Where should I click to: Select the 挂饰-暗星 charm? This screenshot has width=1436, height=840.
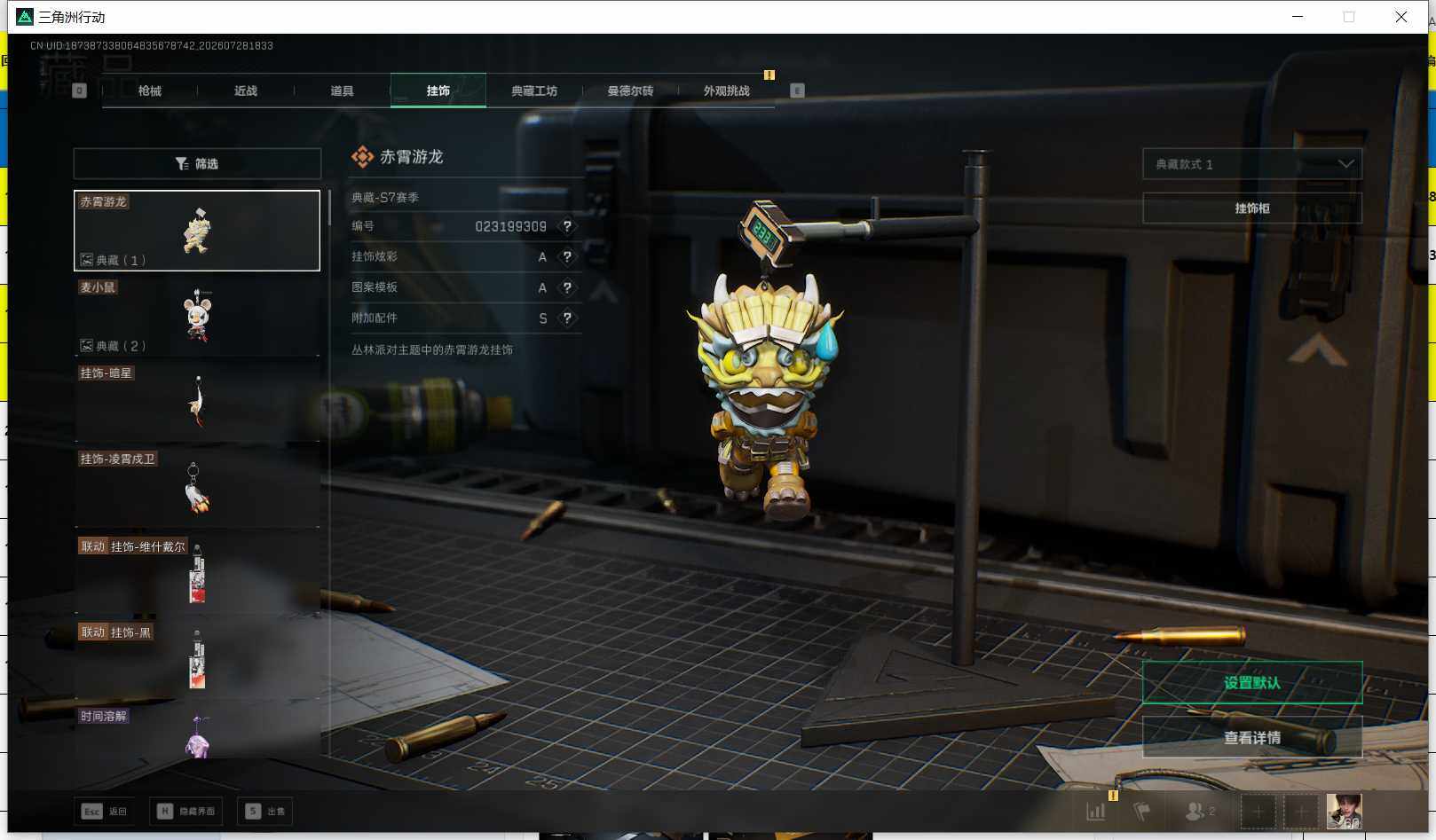pyautogui.click(x=197, y=402)
